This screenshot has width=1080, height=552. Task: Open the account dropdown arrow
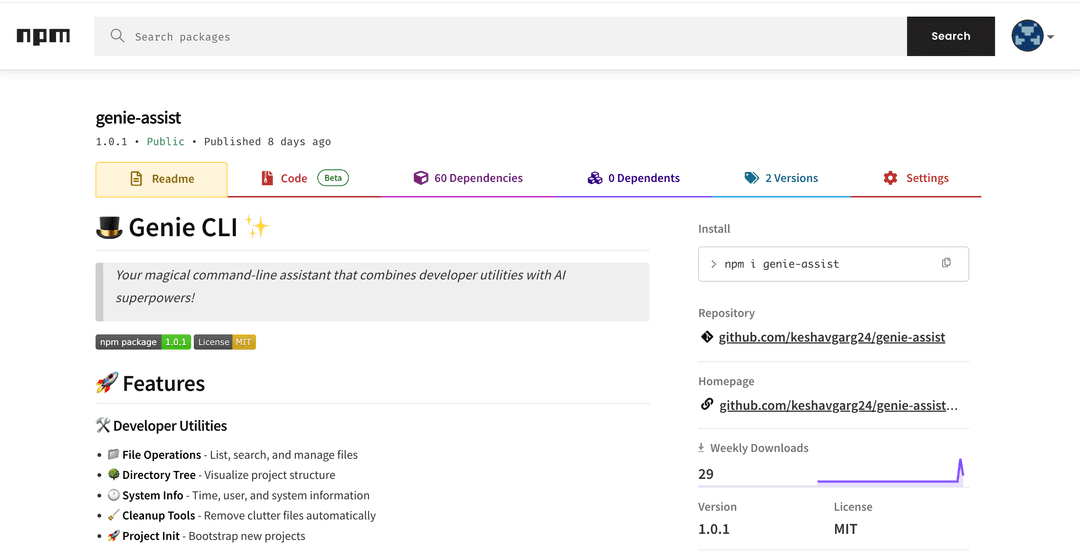[x=1050, y=37]
